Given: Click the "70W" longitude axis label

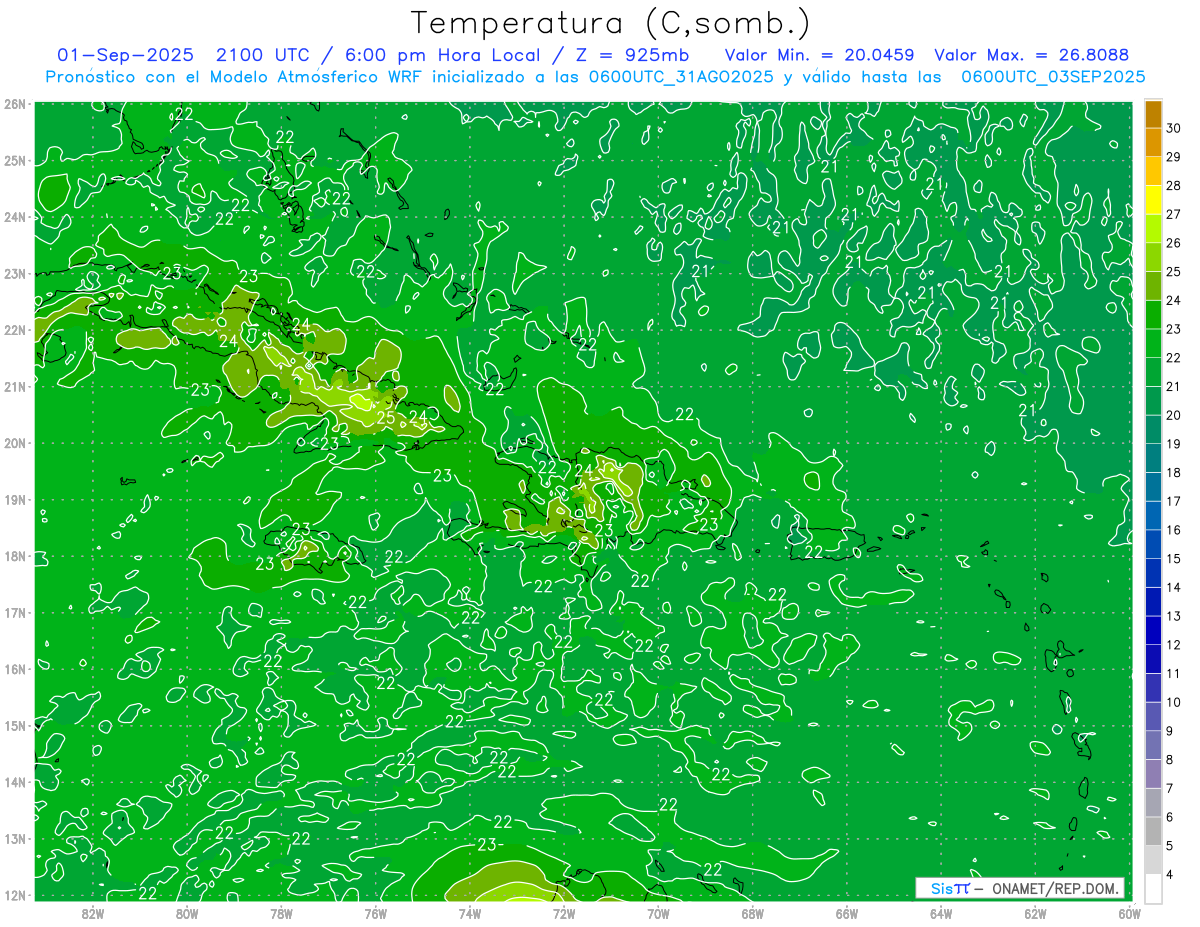Looking at the screenshot, I should coord(658,912).
